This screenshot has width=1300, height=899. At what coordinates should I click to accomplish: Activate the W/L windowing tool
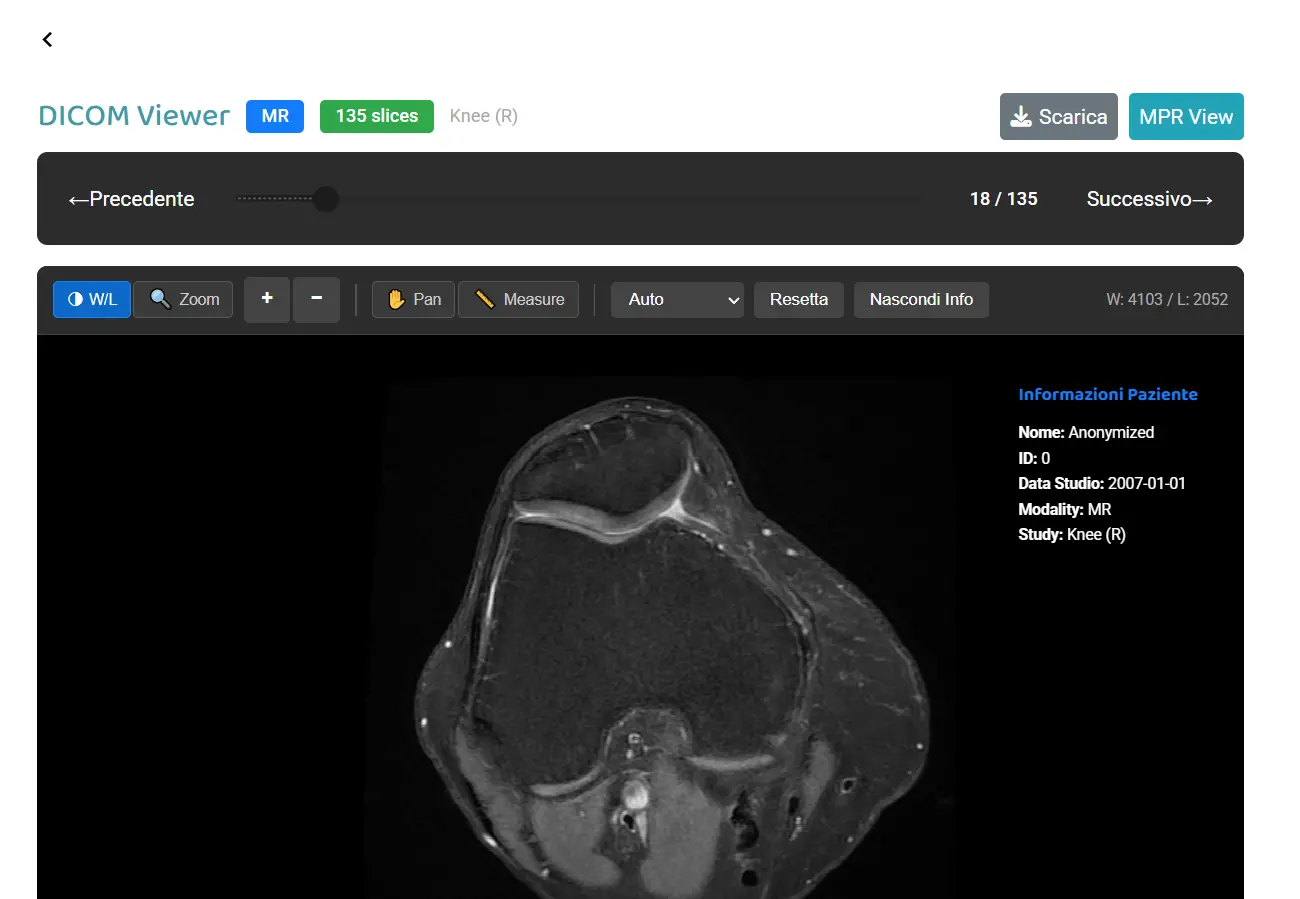(91, 299)
